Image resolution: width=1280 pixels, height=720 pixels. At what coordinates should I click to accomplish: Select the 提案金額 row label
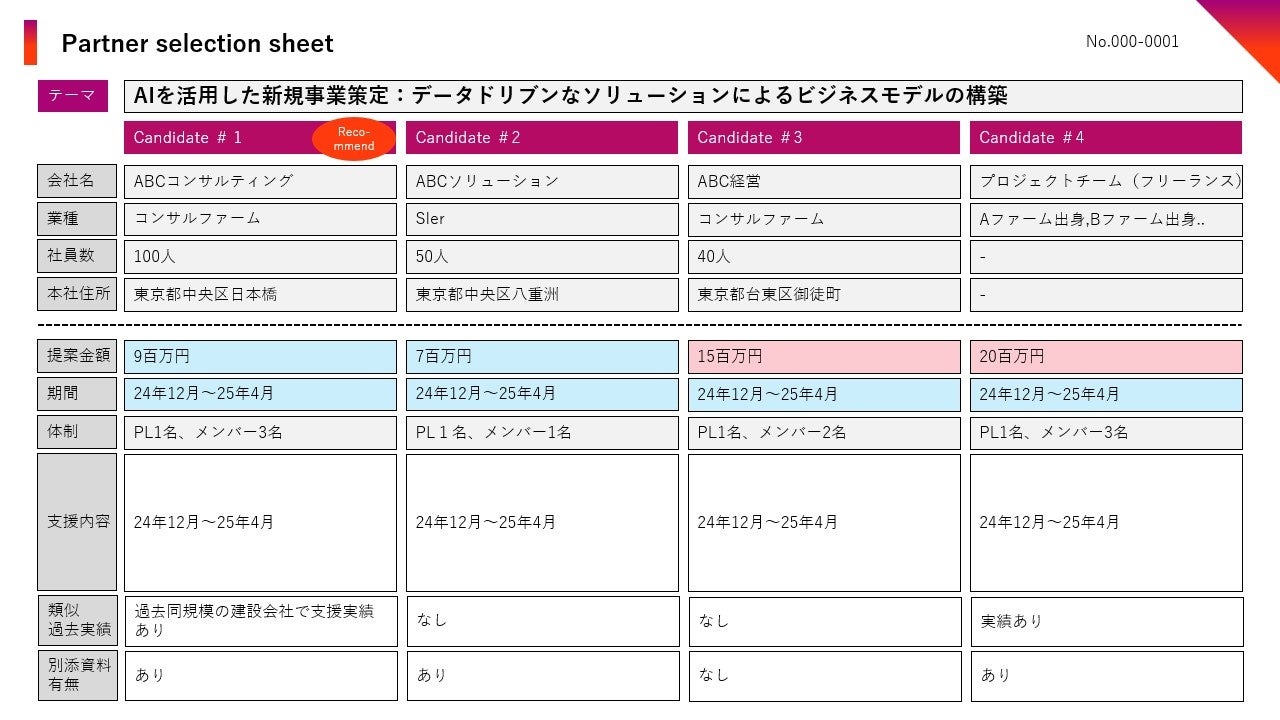pos(77,356)
